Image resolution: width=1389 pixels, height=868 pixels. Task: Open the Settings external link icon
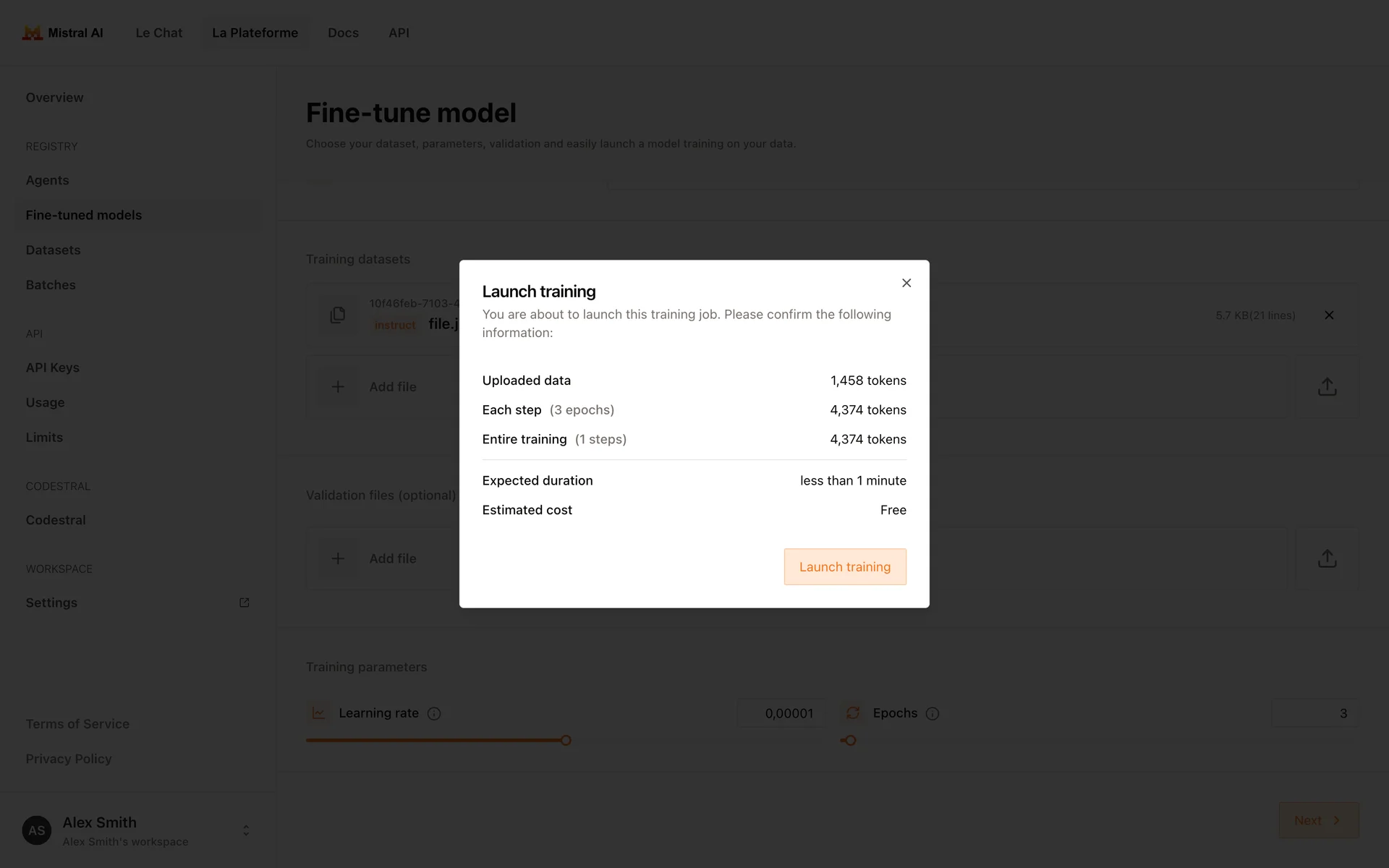click(245, 603)
